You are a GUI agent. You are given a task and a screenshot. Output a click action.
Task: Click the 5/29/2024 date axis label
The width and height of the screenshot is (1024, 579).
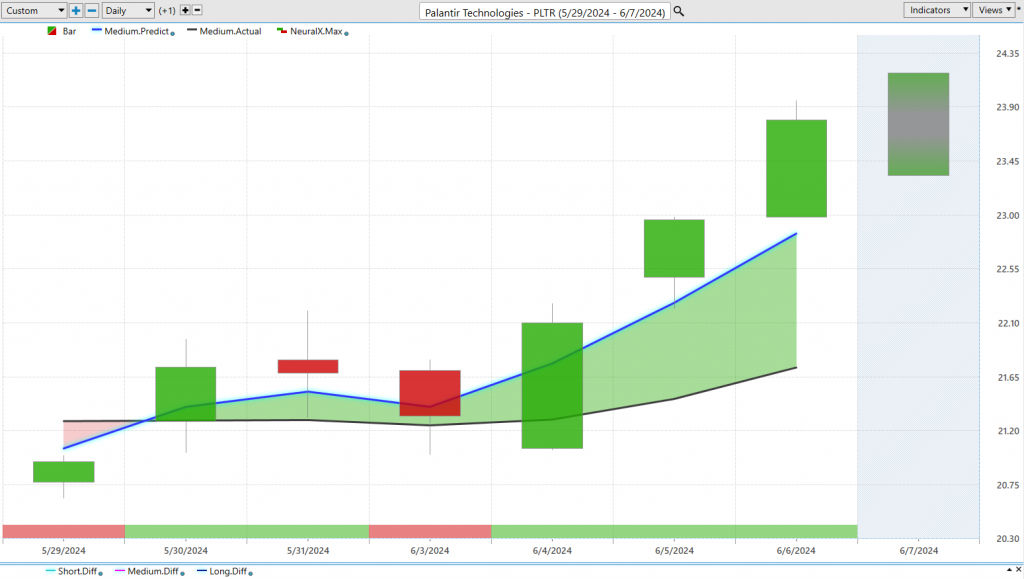[x=63, y=550]
